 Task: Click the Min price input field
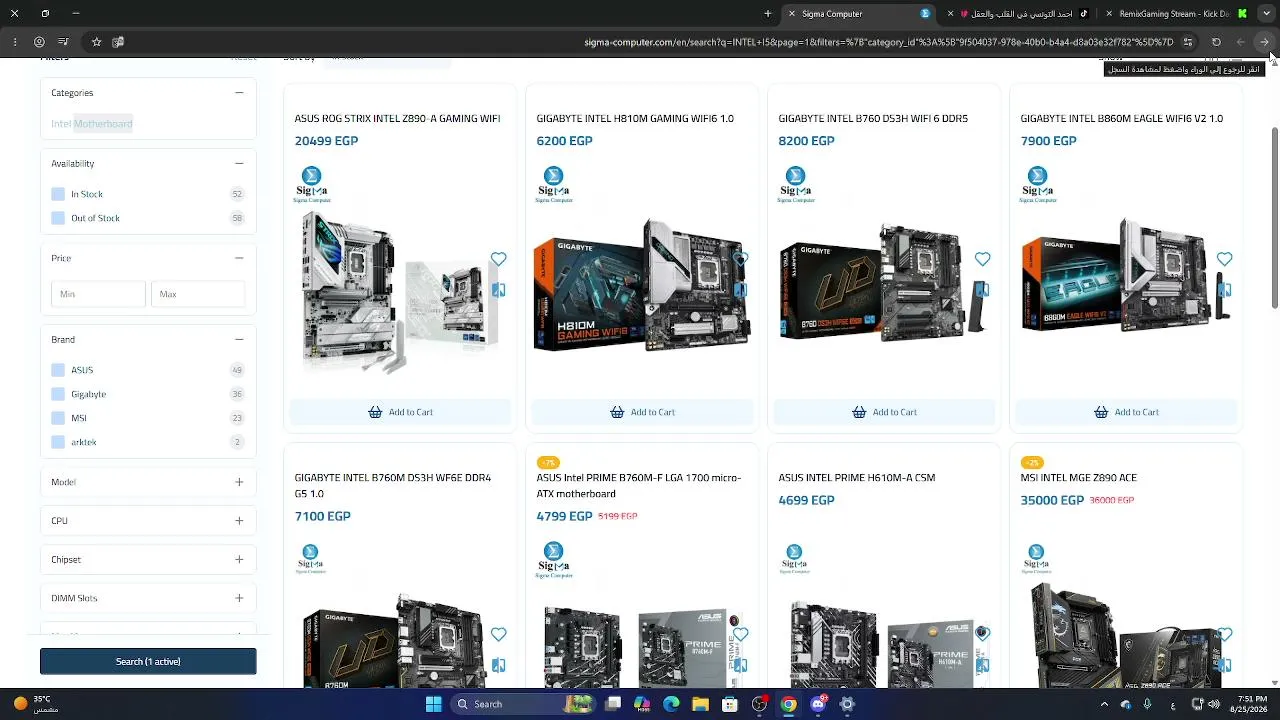pos(98,294)
